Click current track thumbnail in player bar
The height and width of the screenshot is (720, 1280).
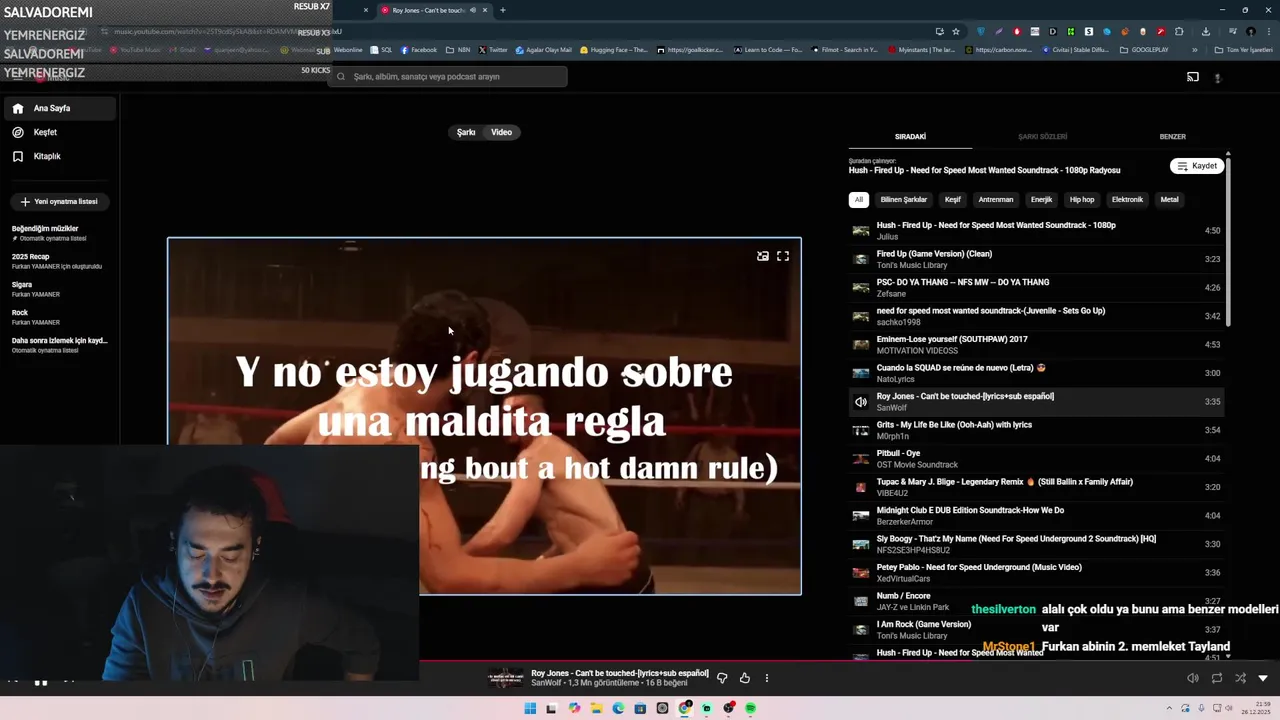(x=505, y=678)
